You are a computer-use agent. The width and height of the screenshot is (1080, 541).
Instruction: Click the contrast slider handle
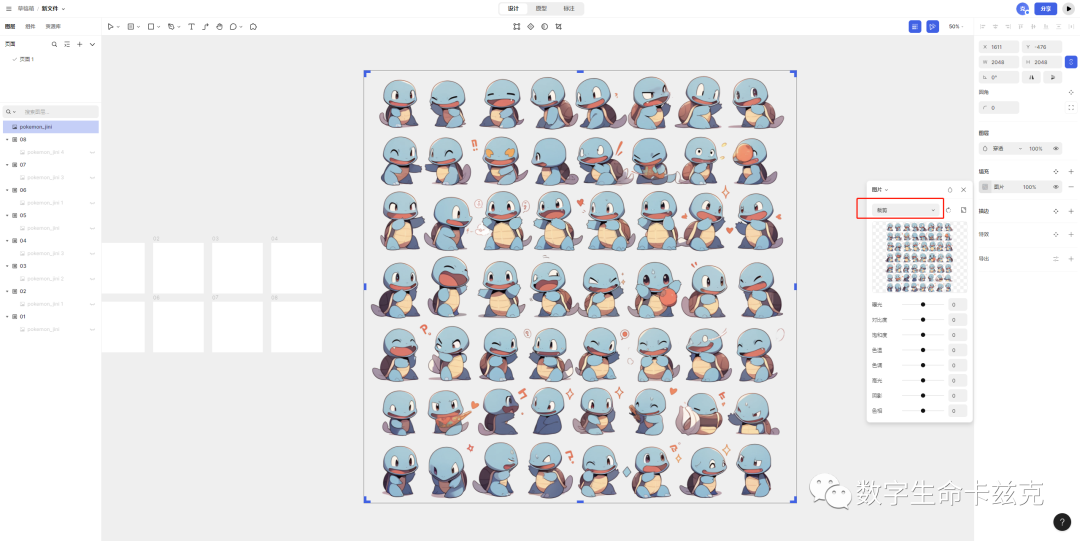tap(923, 320)
